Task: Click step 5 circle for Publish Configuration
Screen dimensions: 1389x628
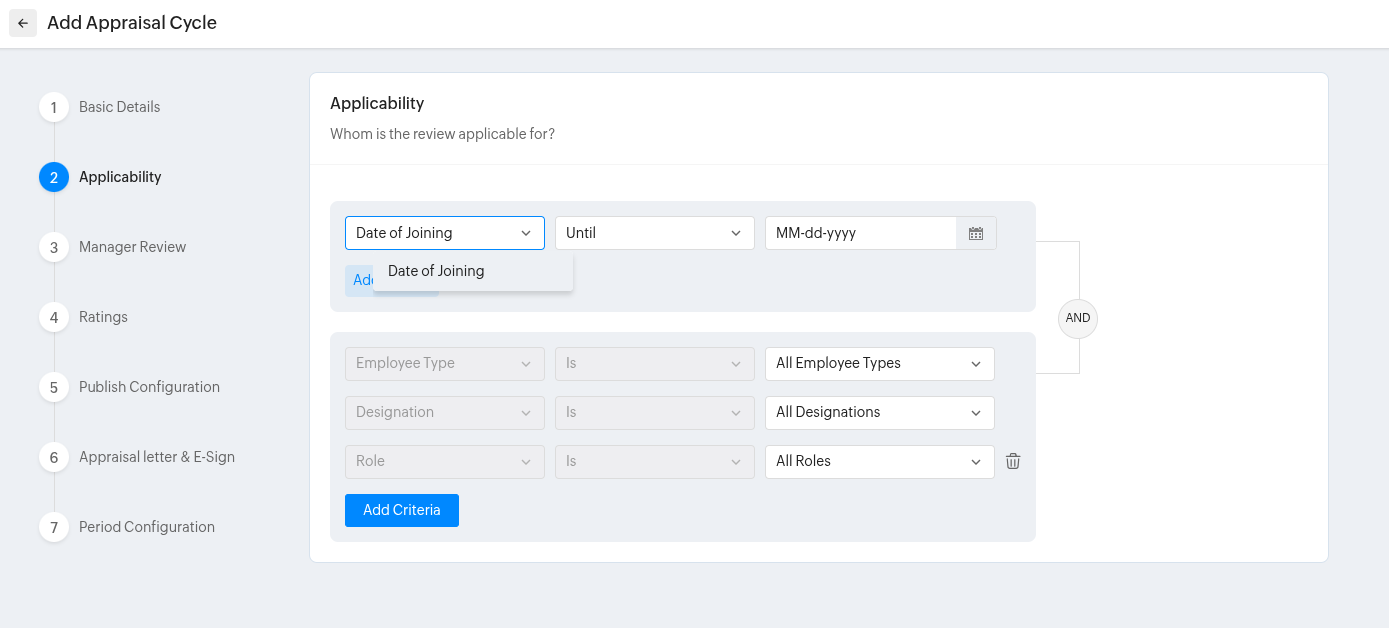Action: pyautogui.click(x=54, y=387)
